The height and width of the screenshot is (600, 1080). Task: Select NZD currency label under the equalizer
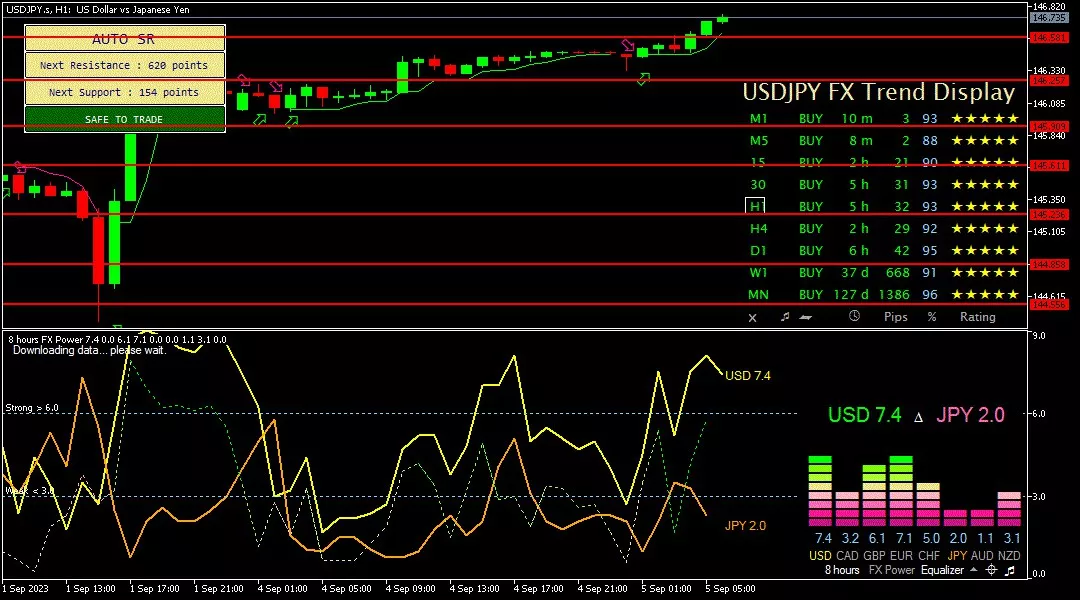coord(1009,555)
